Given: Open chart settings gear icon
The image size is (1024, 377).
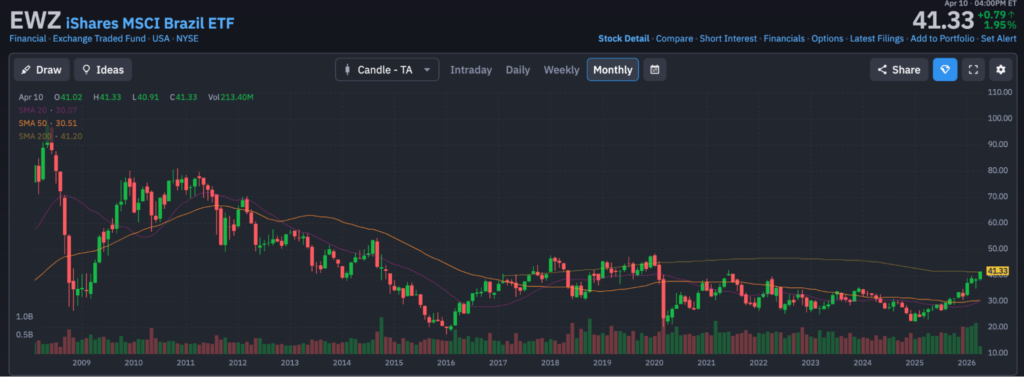Looking at the screenshot, I should click(x=1001, y=70).
